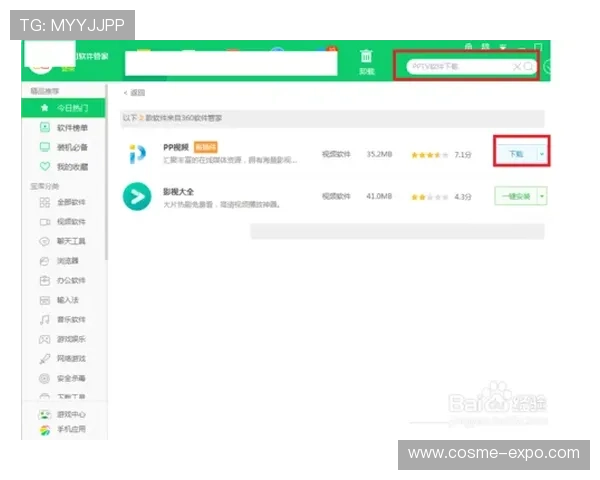Image resolution: width=600 pixels, height=480 pixels.
Task: Show 办公软件 category
Action: [x=63, y=280]
